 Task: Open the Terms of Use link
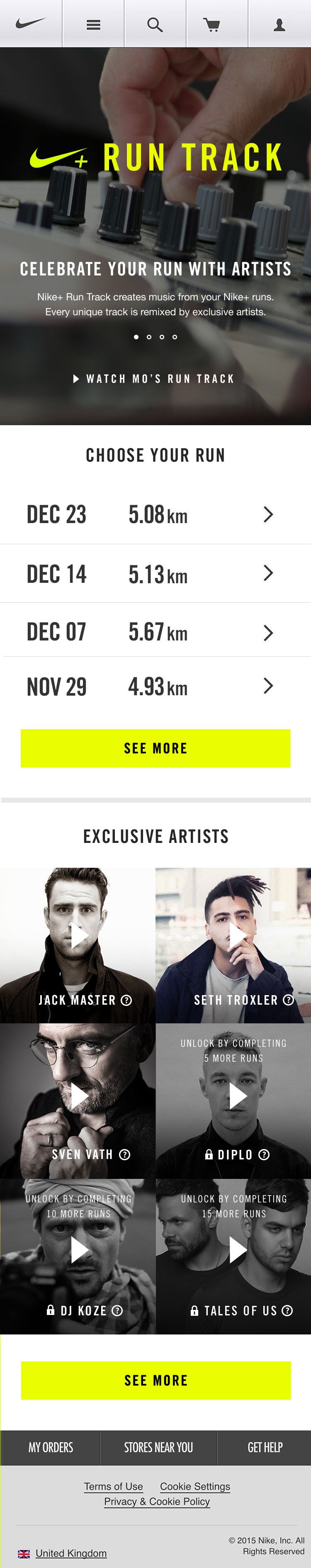pyautogui.click(x=113, y=1486)
